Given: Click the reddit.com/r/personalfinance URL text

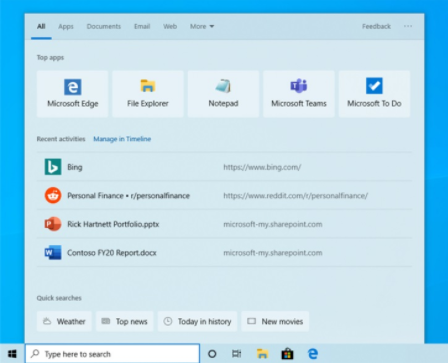Looking at the screenshot, I should (296, 196).
